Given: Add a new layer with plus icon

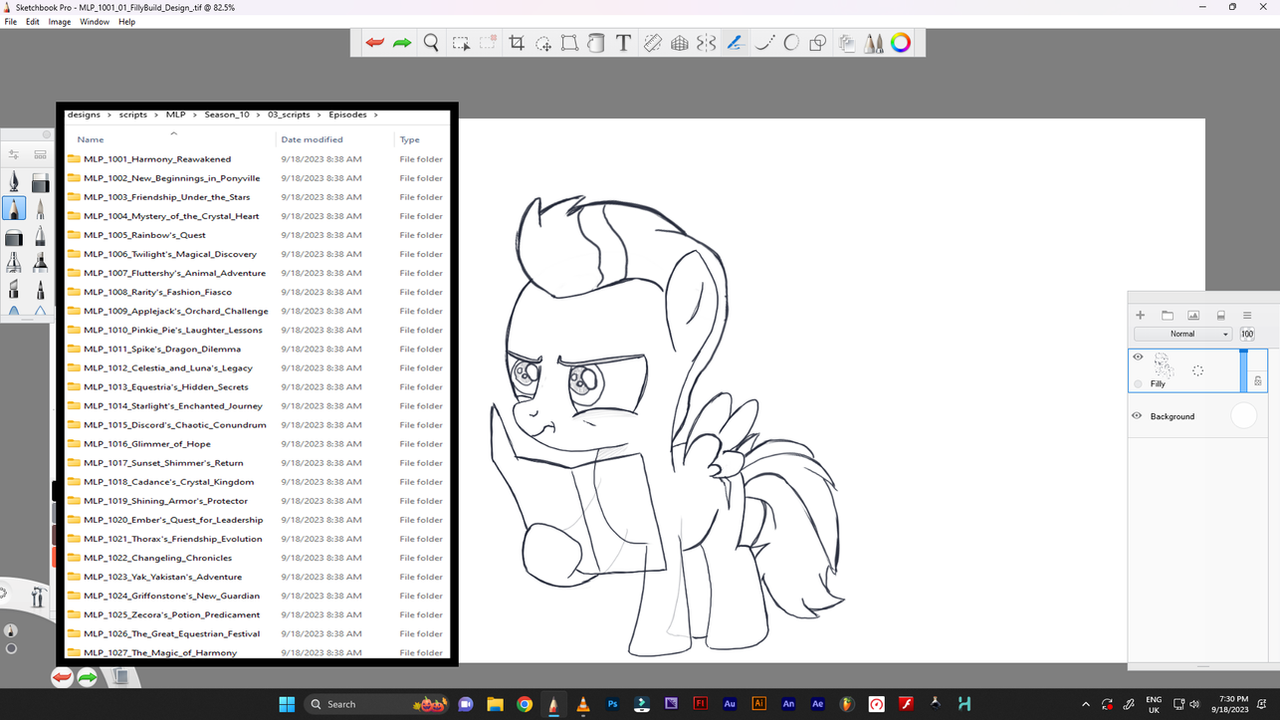Looking at the screenshot, I should (1140, 315).
